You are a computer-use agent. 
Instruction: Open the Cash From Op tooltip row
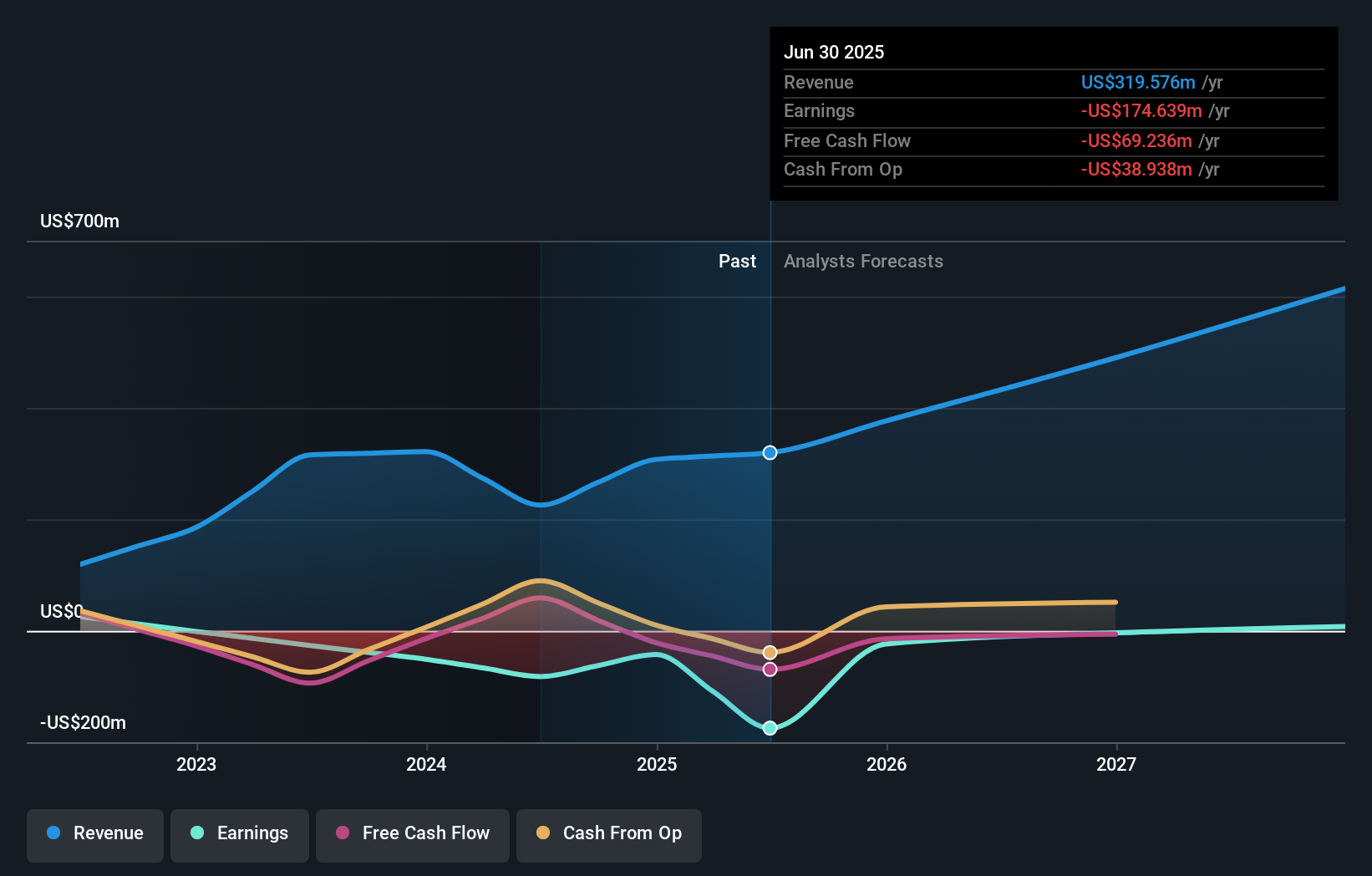click(1053, 170)
